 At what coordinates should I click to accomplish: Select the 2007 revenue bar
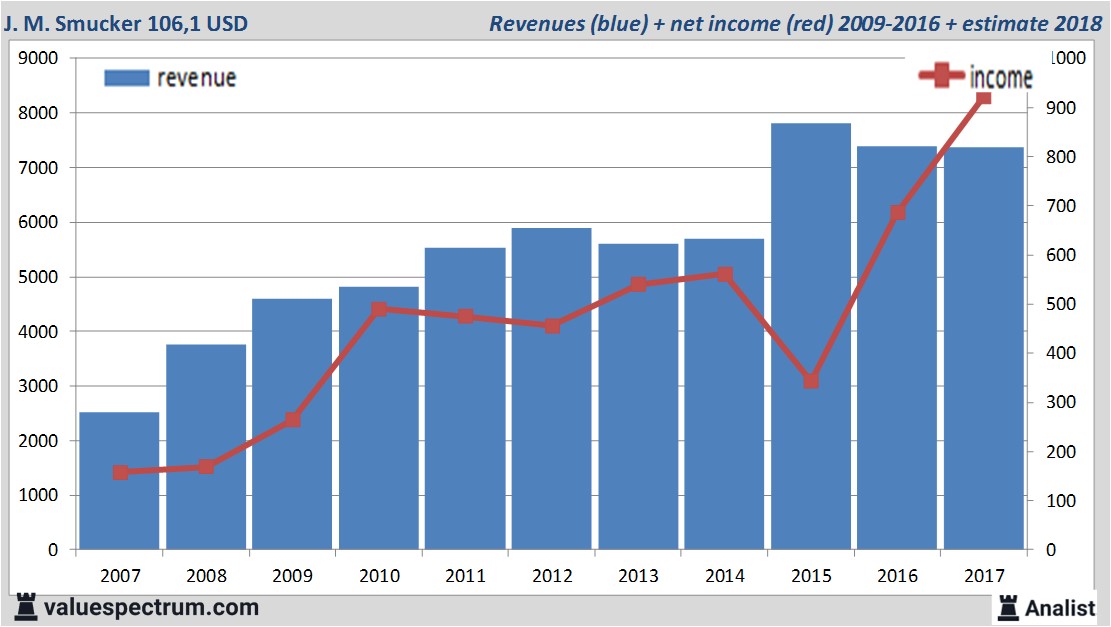119,481
